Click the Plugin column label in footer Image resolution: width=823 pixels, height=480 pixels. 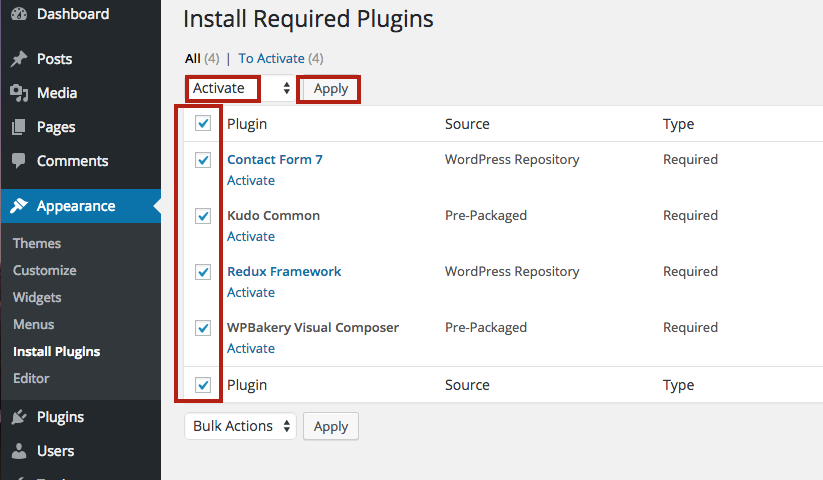pos(247,386)
